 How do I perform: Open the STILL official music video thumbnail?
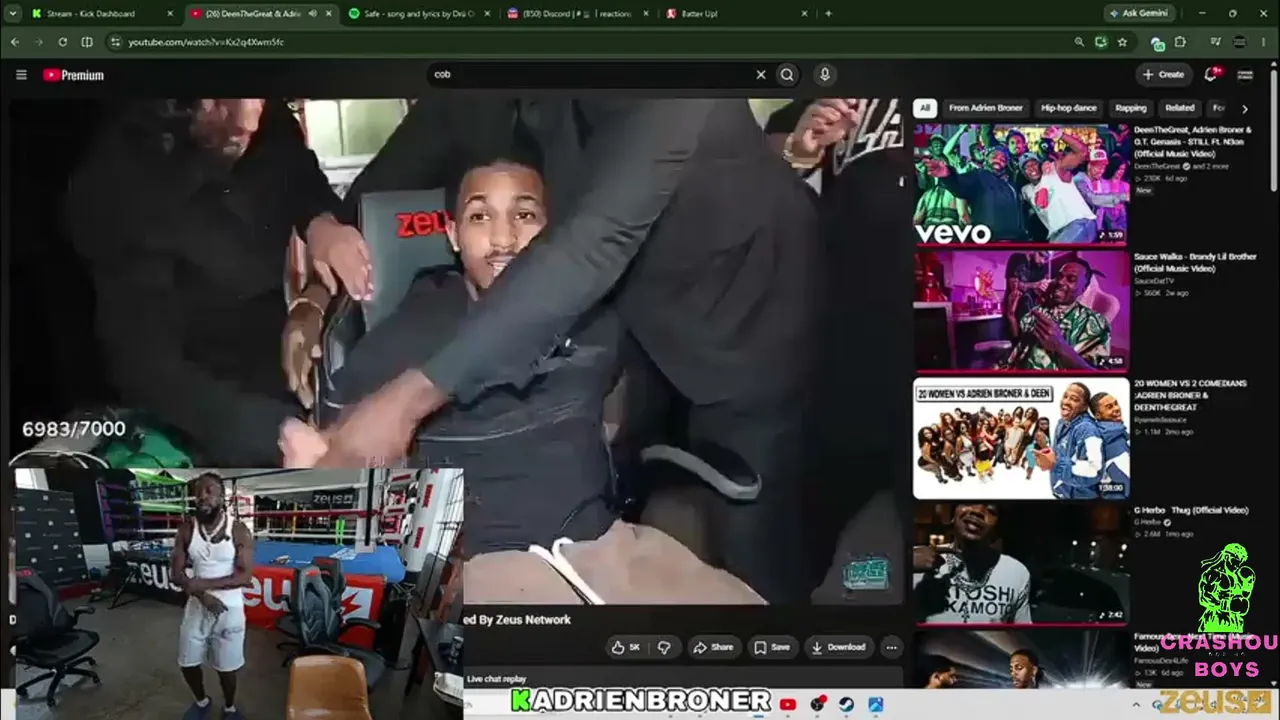pos(1021,184)
